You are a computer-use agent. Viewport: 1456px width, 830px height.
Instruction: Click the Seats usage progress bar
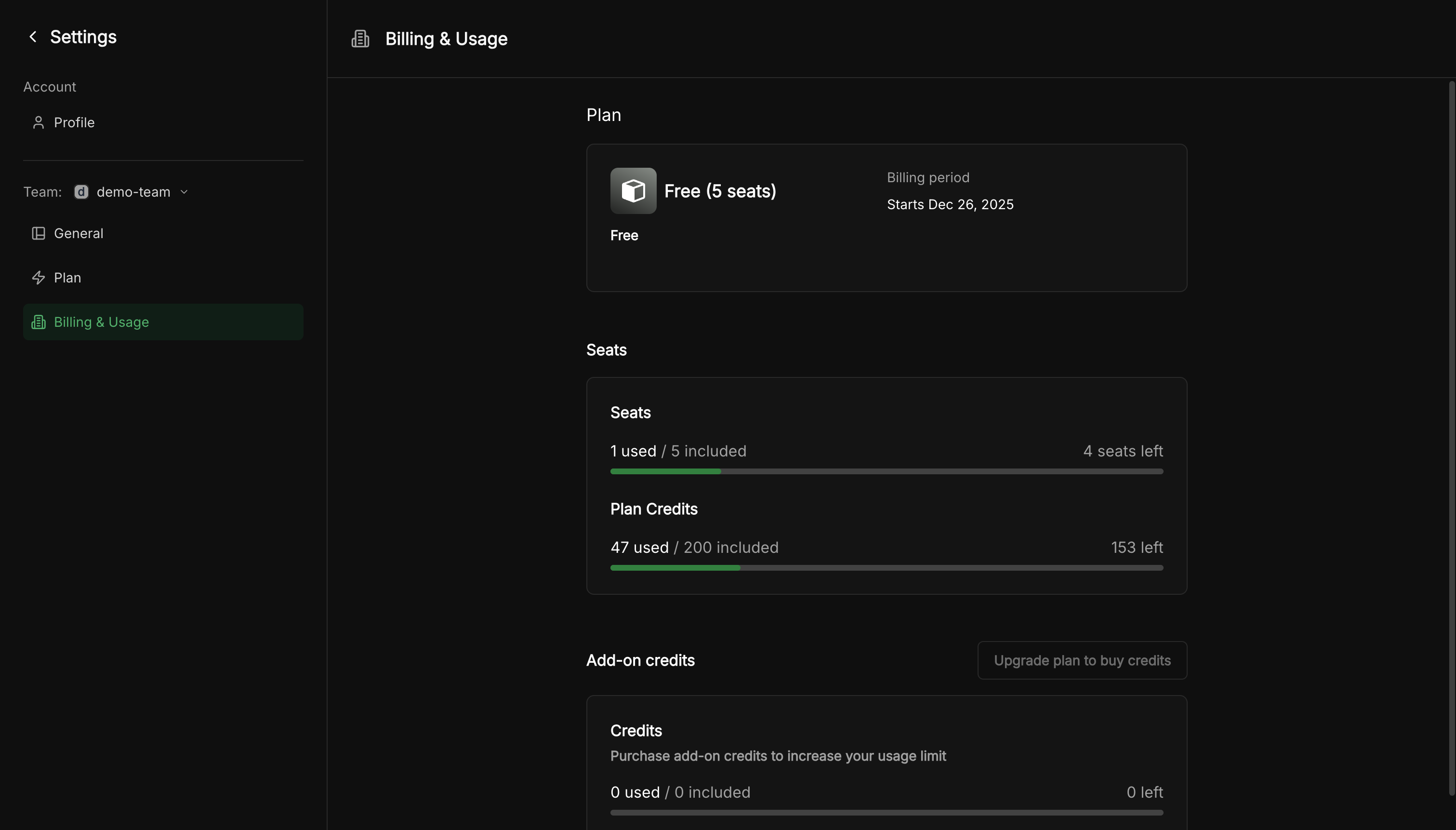tap(887, 471)
